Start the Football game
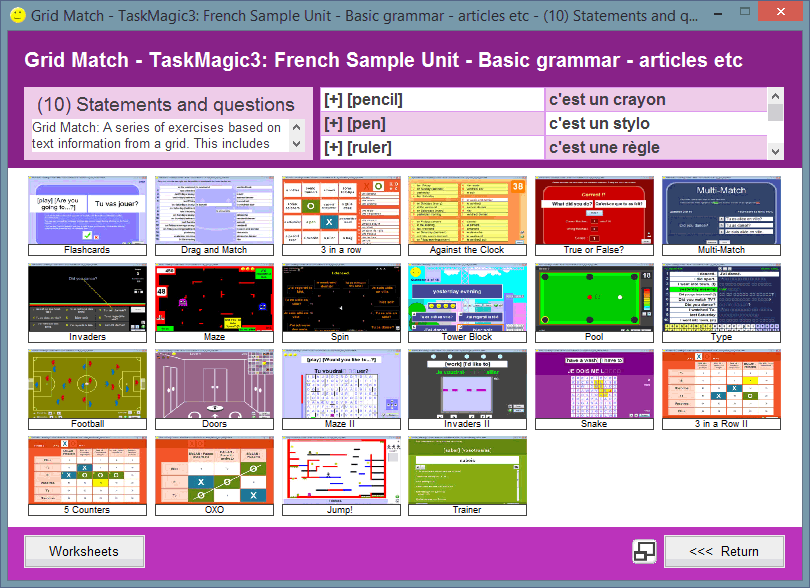Viewport: 810px width, 588px height. [87, 390]
